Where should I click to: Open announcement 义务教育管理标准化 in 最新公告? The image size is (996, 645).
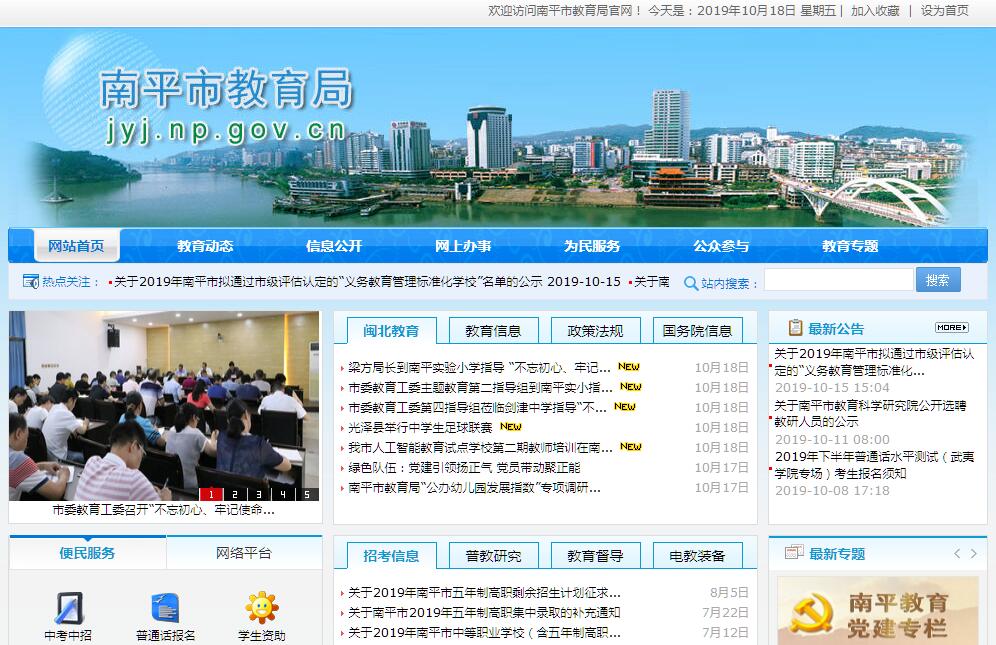point(873,362)
